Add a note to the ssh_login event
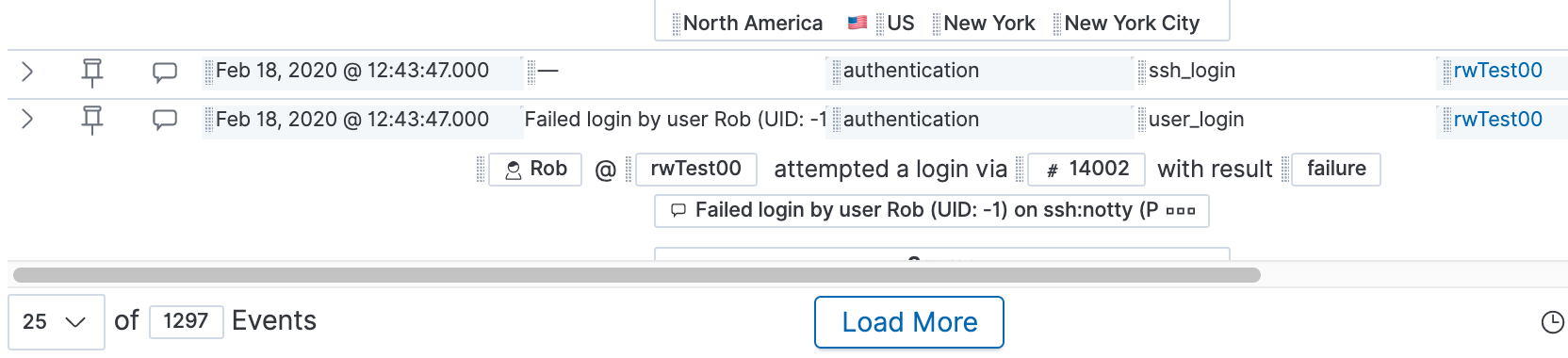The image size is (1568, 358). [x=165, y=72]
